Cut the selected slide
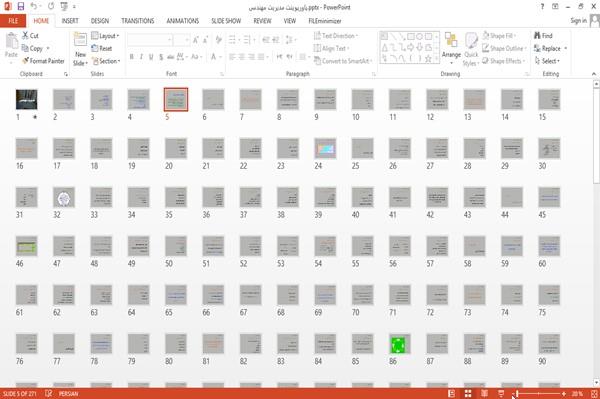600x399 pixels. 30,36
